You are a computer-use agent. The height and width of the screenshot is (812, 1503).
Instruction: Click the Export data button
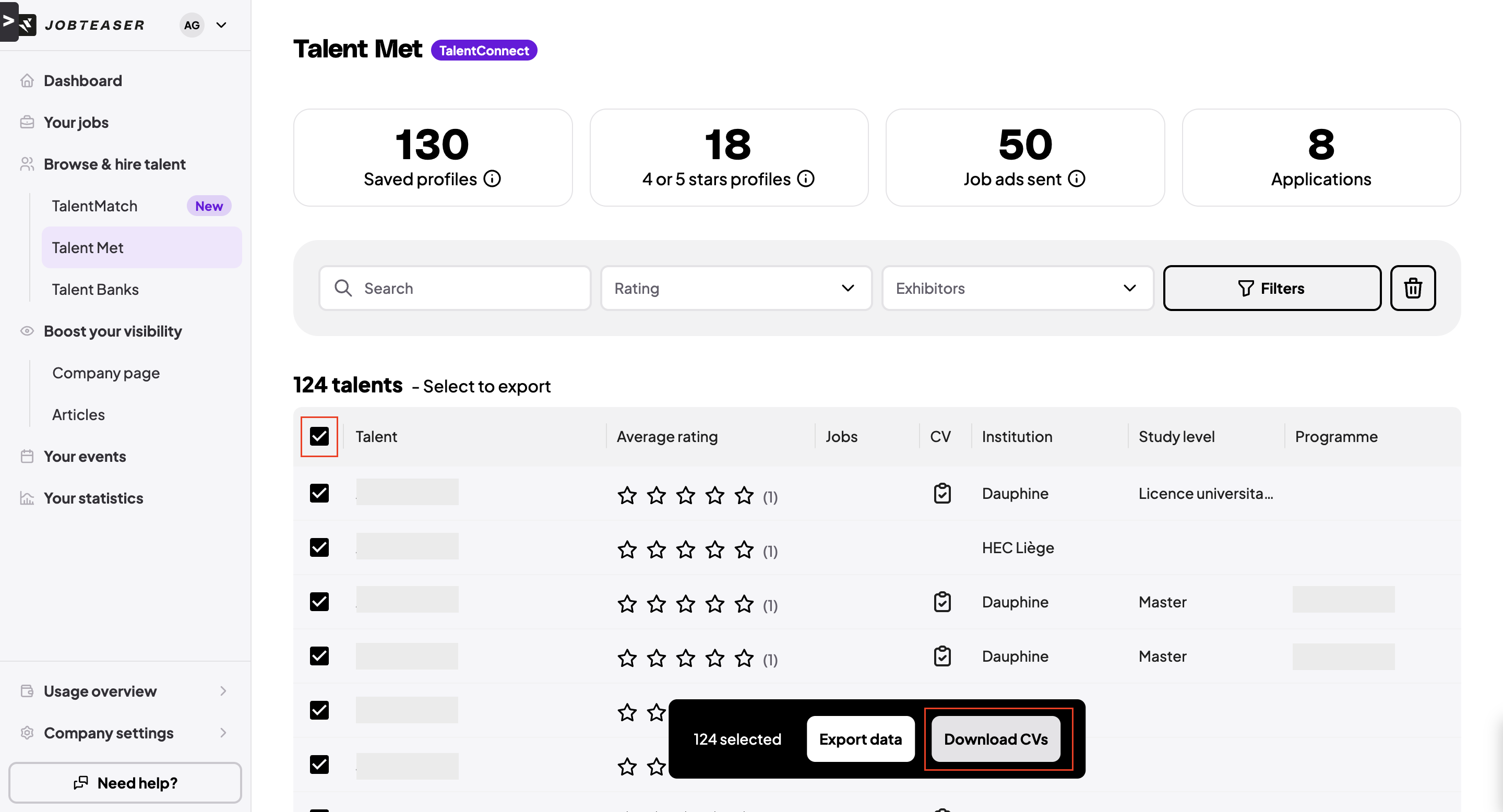click(x=860, y=739)
